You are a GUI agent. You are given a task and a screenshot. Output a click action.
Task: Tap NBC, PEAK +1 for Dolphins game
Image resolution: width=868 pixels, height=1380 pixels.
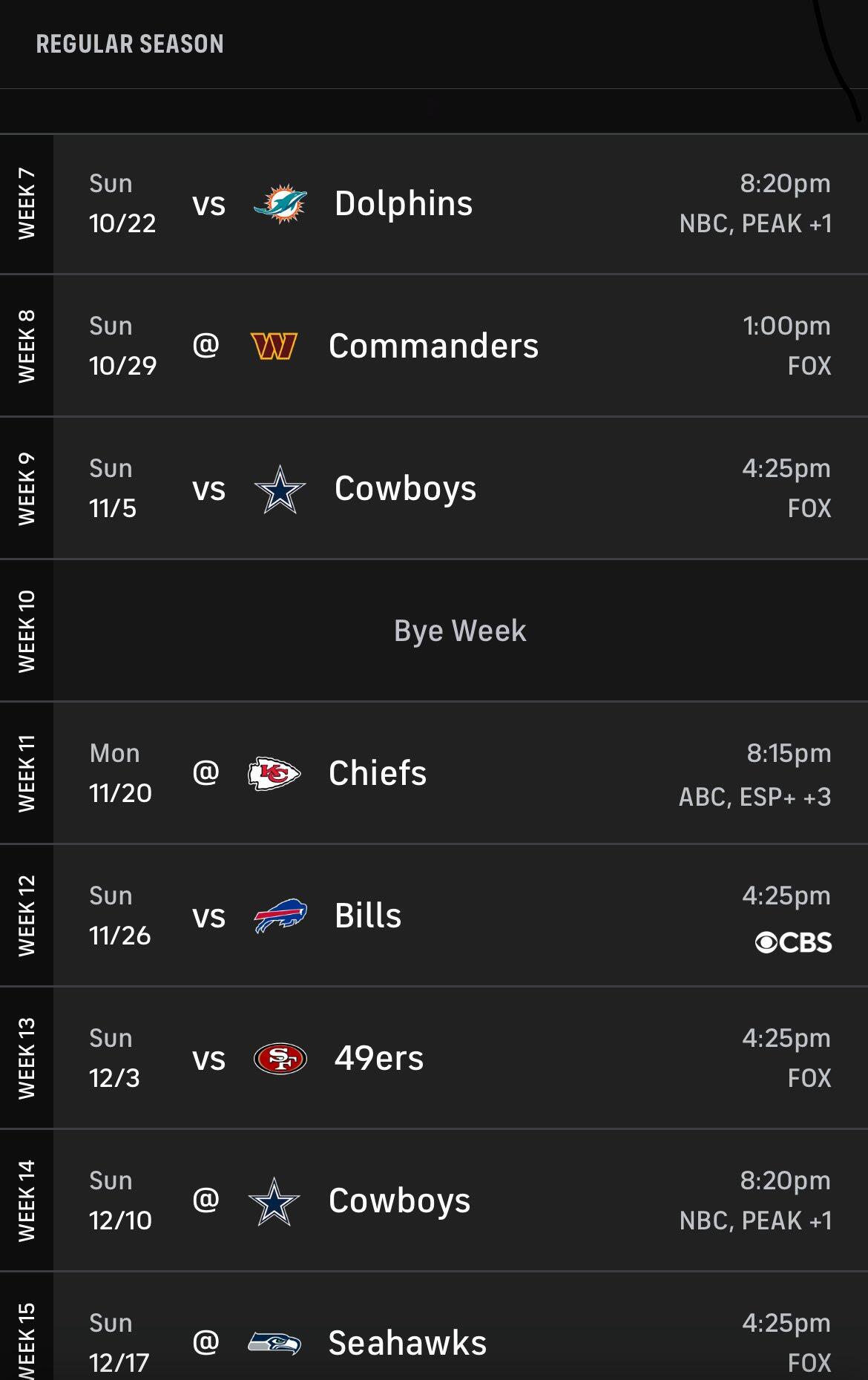point(755,223)
